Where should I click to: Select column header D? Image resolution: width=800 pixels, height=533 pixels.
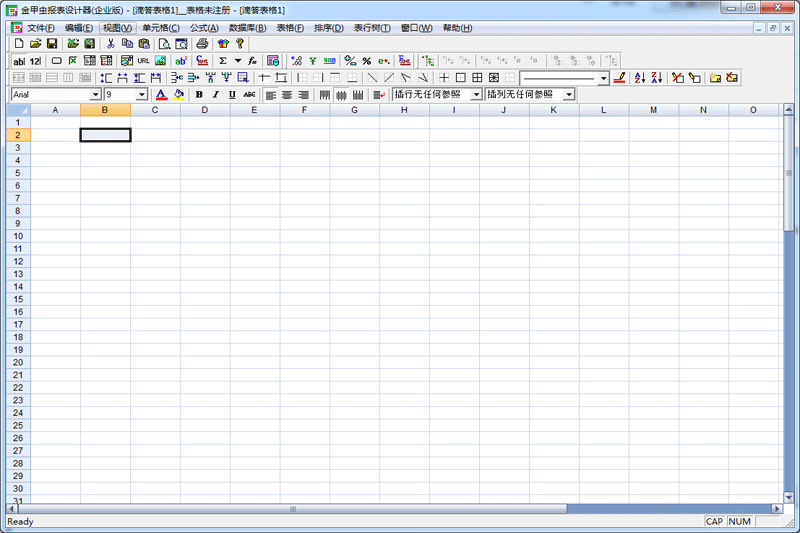[204, 110]
